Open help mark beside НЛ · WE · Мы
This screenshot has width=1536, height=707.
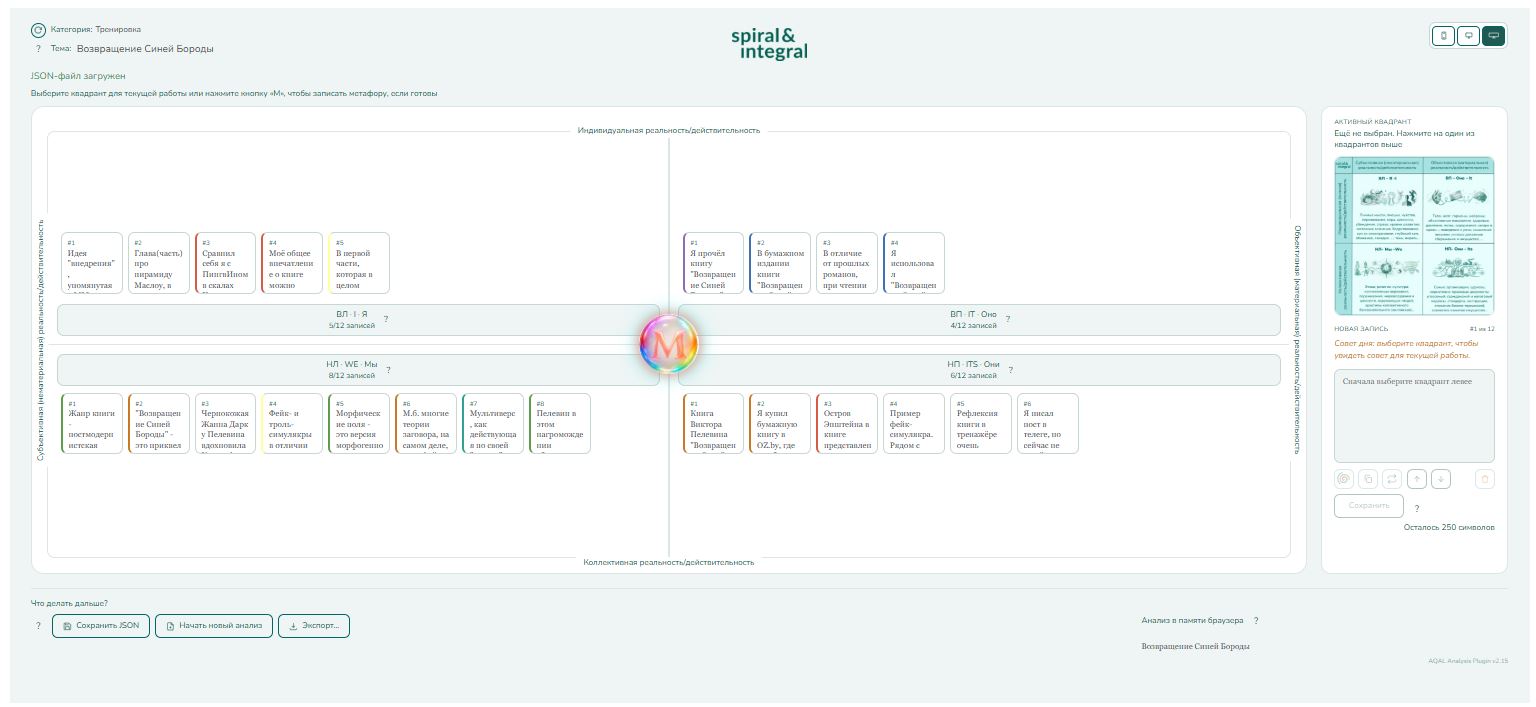388,370
